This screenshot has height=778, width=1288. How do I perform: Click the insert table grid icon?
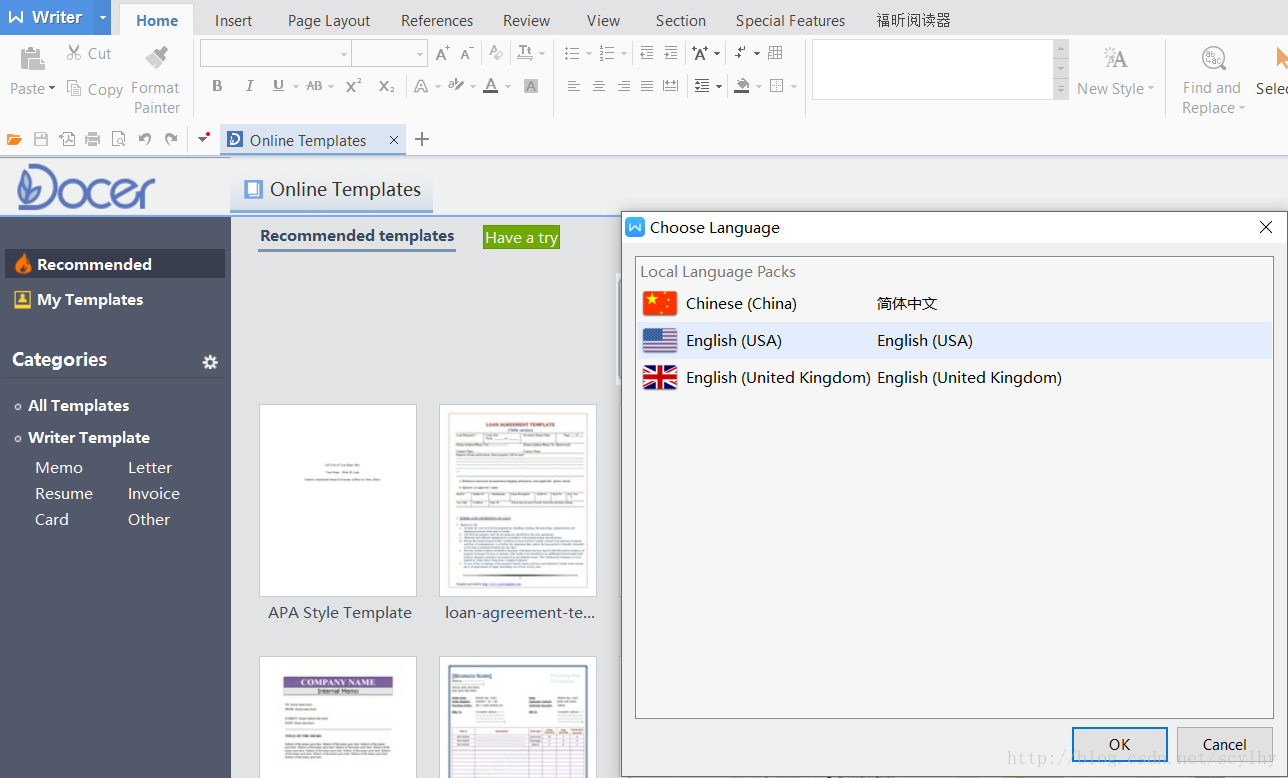(x=775, y=53)
